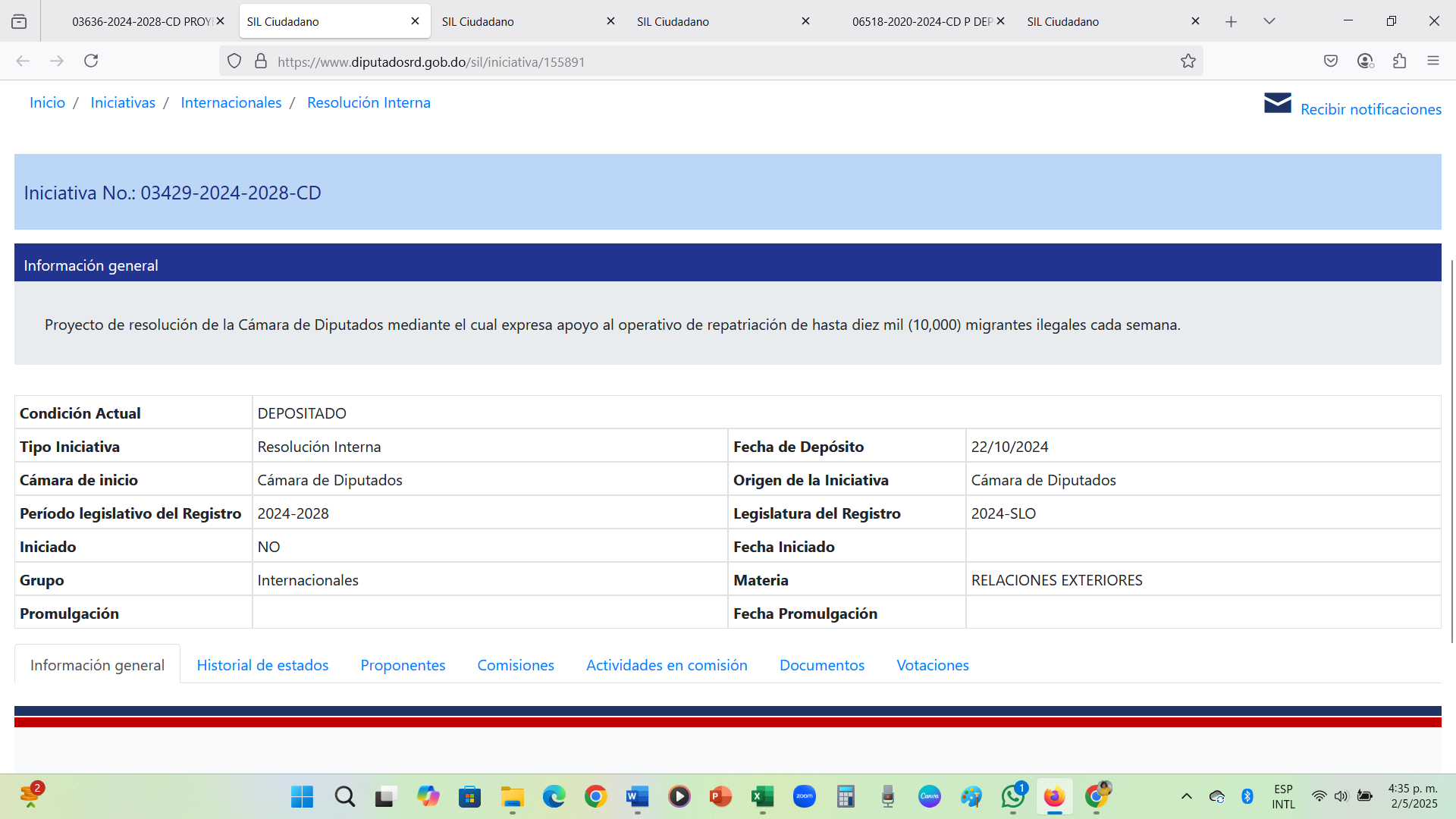Reload the current page
The height and width of the screenshot is (819, 1456).
coord(91,61)
